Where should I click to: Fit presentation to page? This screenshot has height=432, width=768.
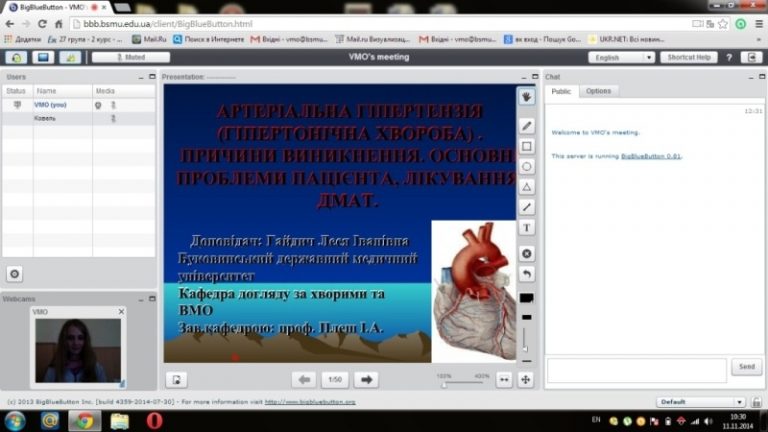point(526,380)
